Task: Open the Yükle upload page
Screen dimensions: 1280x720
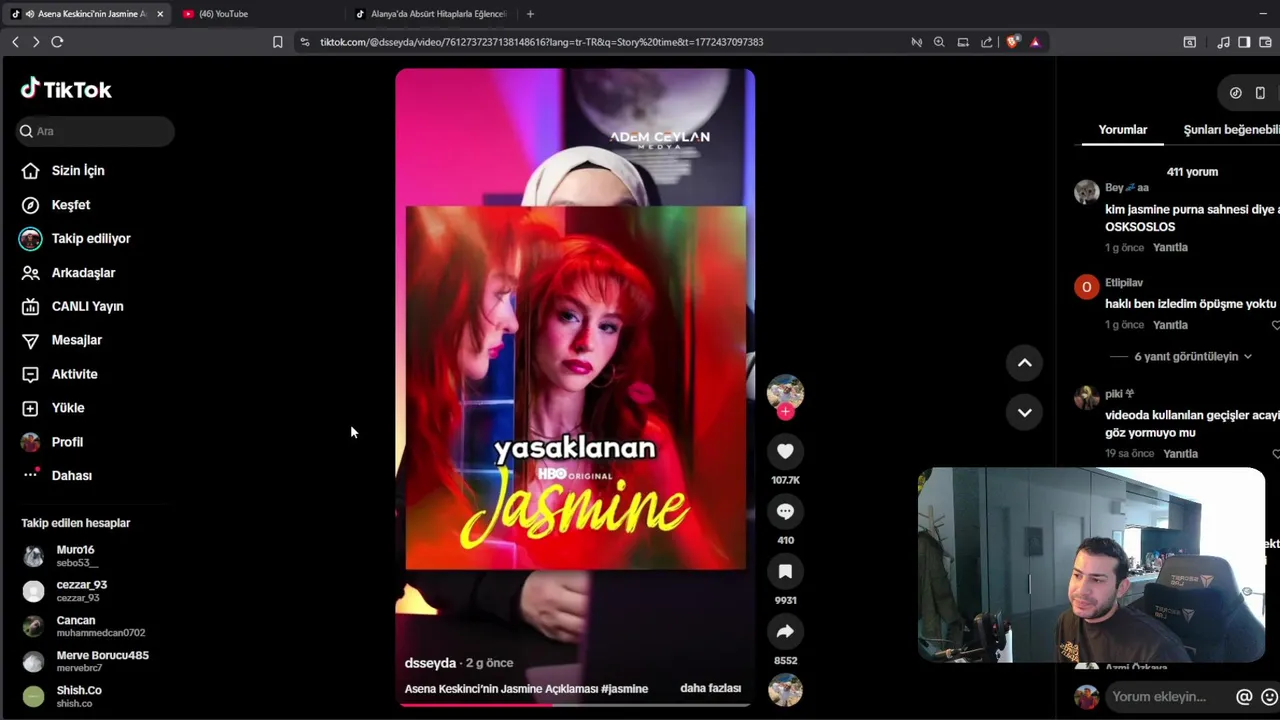Action: pyautogui.click(x=53, y=408)
